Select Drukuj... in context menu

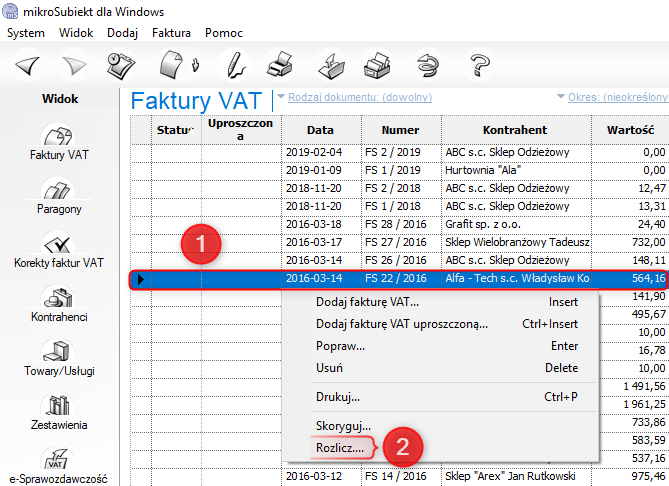pos(440,397)
